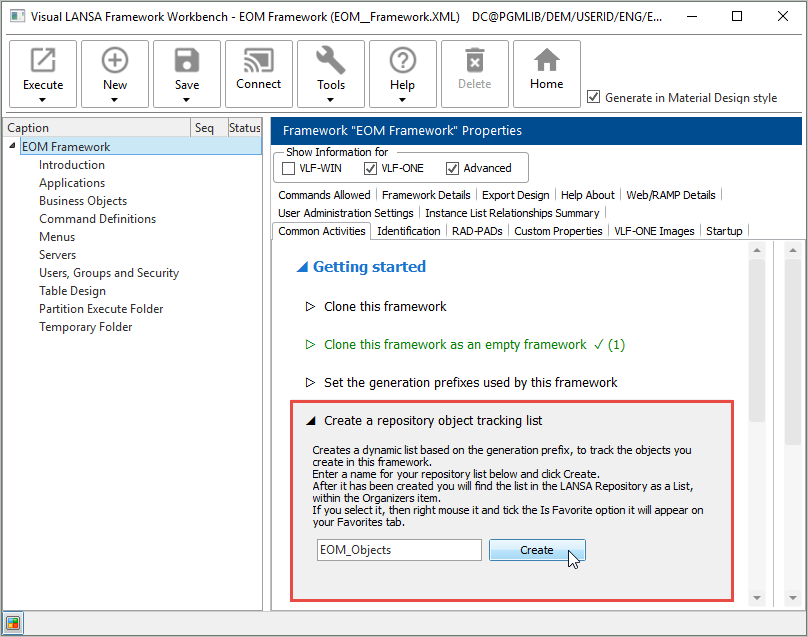Click the EOM_Objects name input field
808x637 pixels.
(x=399, y=550)
